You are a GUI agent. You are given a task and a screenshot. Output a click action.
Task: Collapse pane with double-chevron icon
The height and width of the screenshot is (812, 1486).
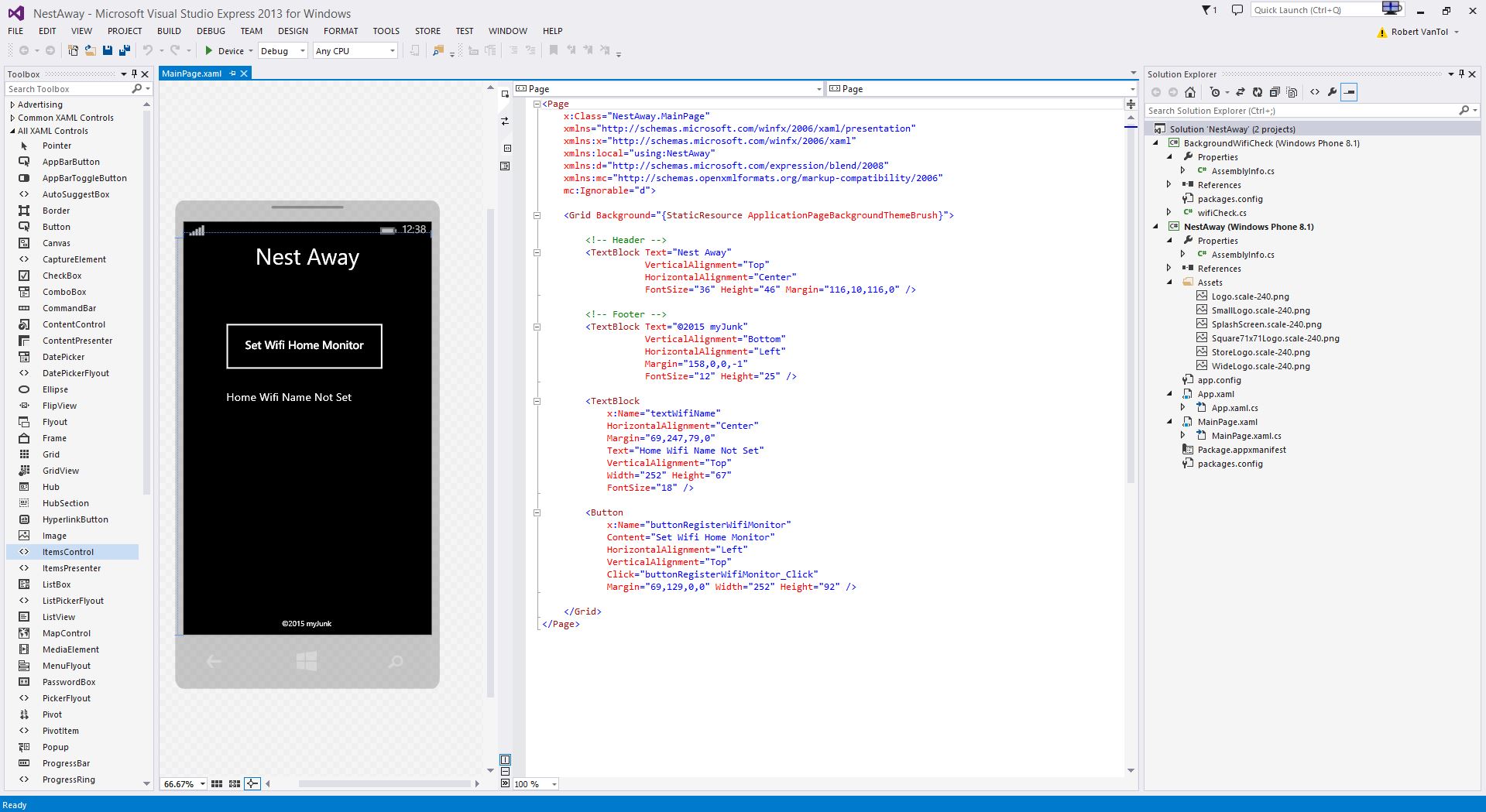505,783
